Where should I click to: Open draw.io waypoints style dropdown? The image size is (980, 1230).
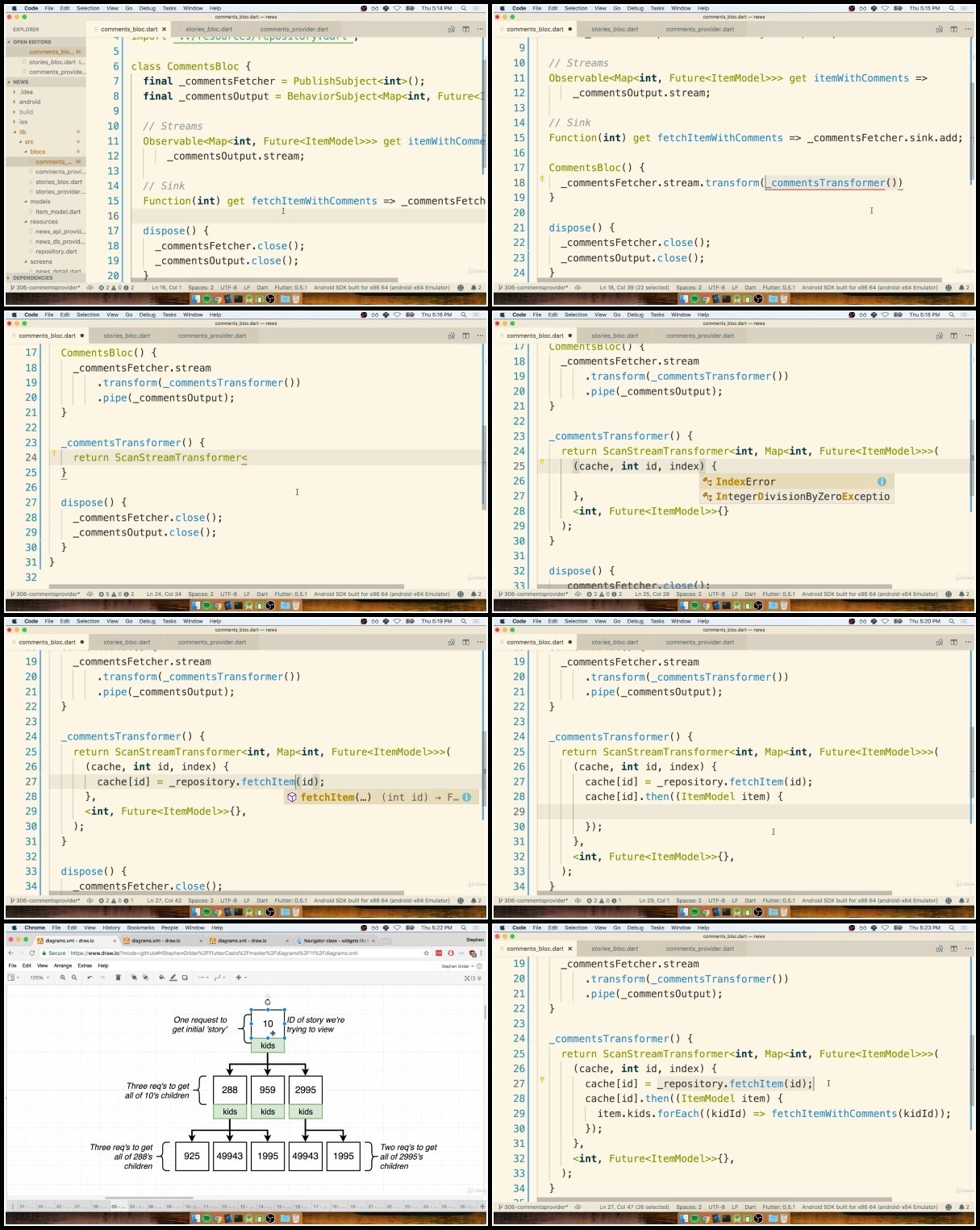click(x=219, y=978)
